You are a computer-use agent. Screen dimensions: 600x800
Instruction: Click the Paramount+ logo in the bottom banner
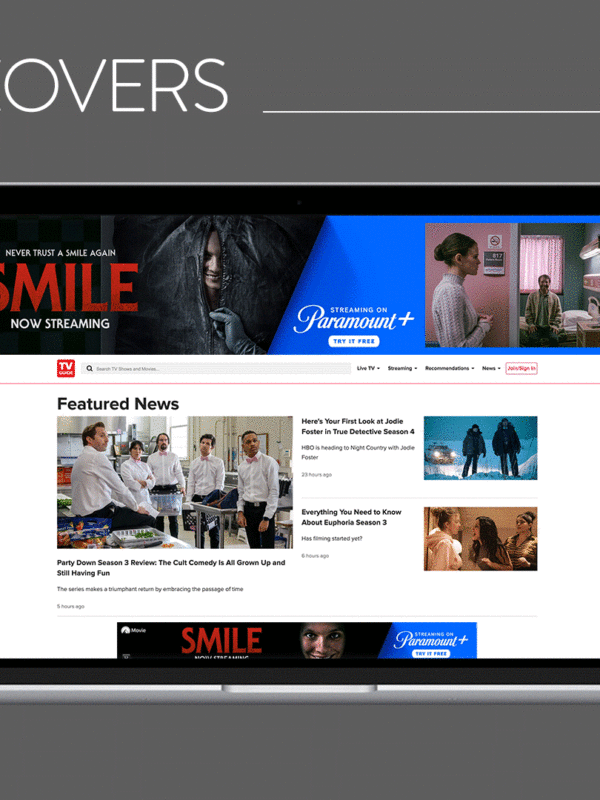(x=431, y=639)
